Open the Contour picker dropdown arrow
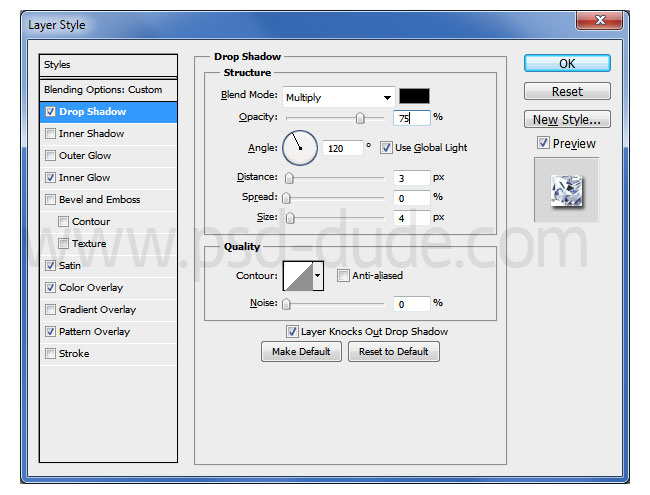650x495 pixels. [x=318, y=275]
